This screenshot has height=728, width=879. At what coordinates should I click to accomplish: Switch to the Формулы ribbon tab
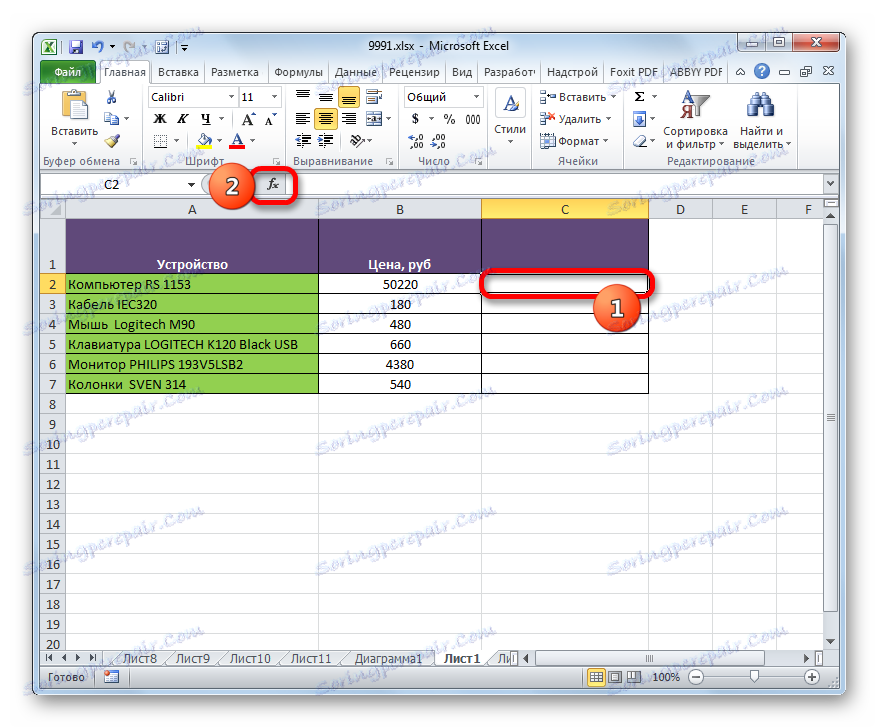click(298, 72)
